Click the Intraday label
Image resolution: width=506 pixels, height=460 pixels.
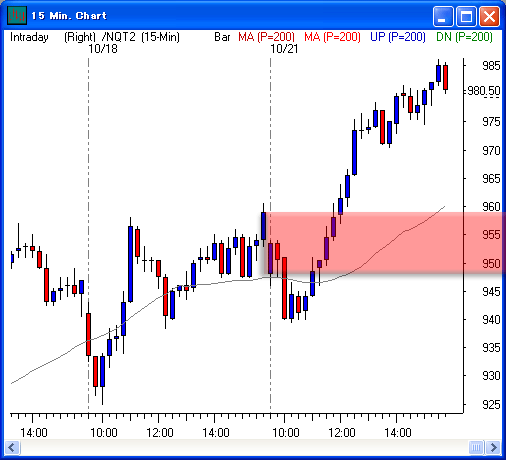coord(29,37)
